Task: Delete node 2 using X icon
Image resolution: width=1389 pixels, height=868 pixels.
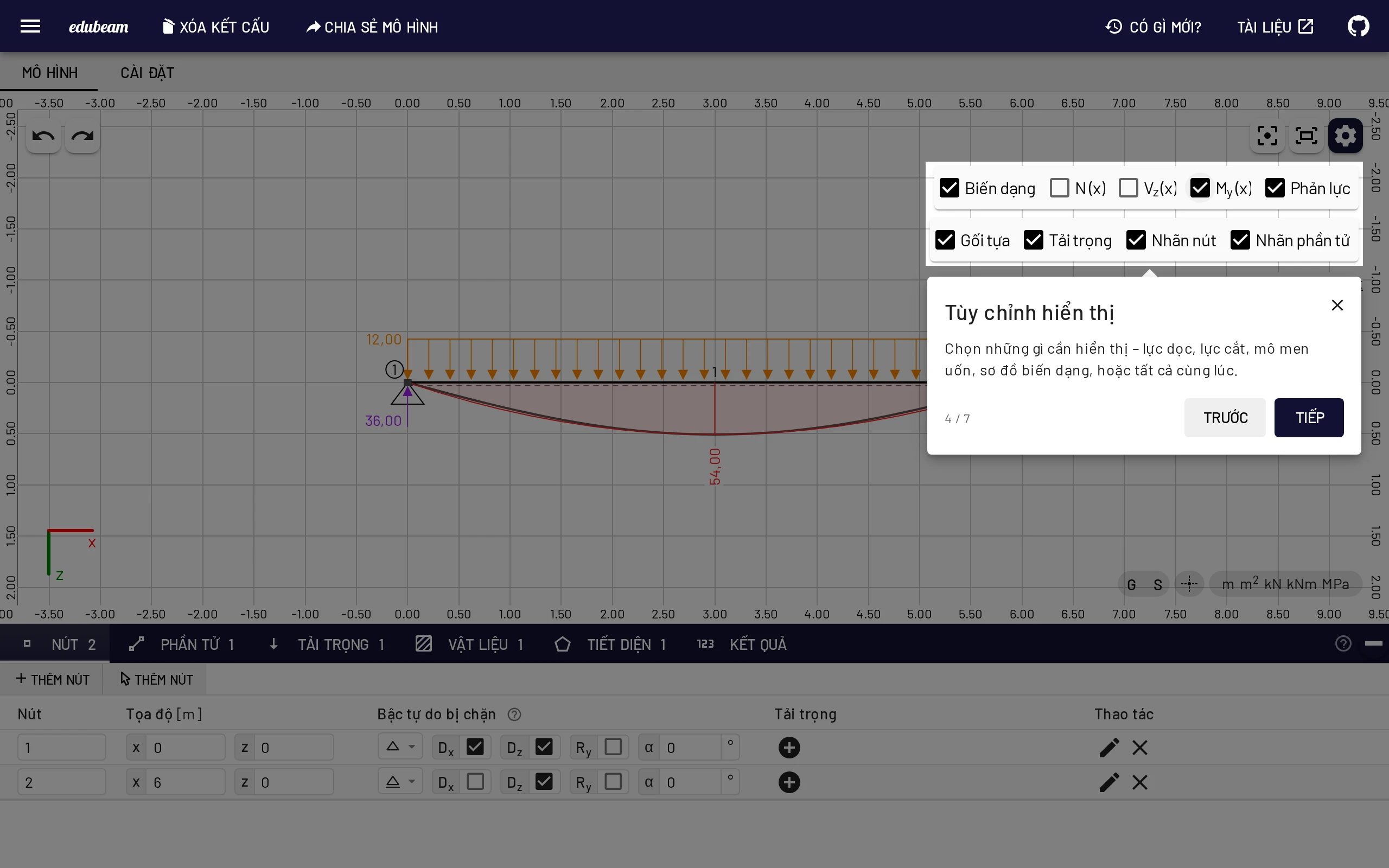Action: point(1140,782)
